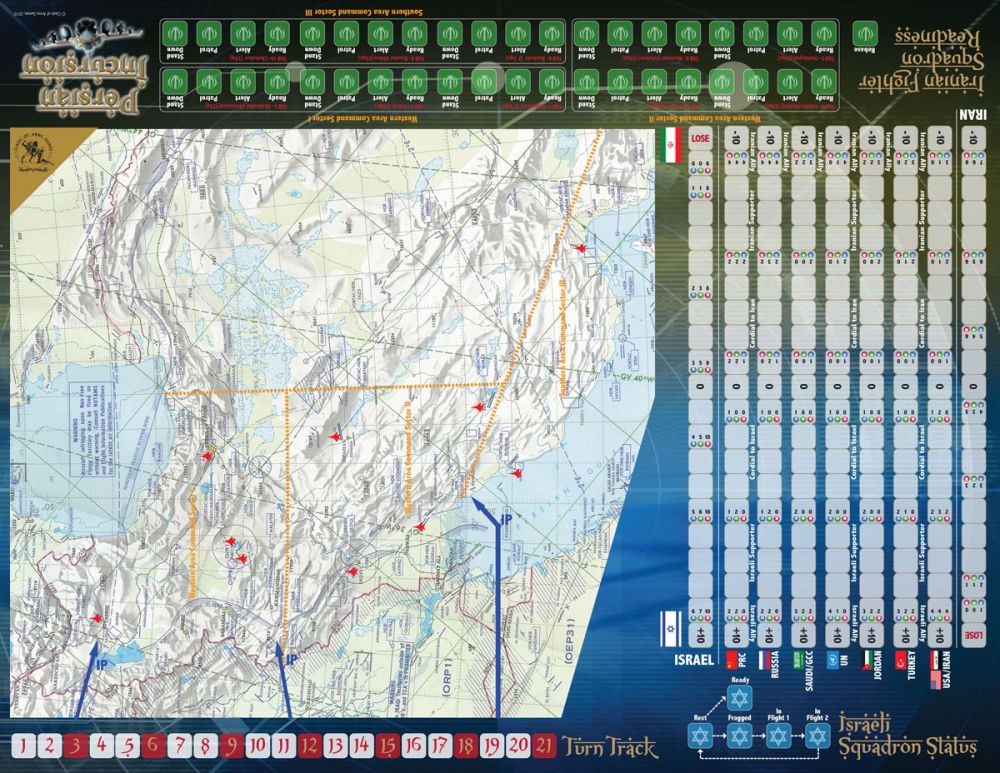Viewport: 1000px width, 773px height.
Task: Click red turn 21 marker
Action: pos(544,746)
